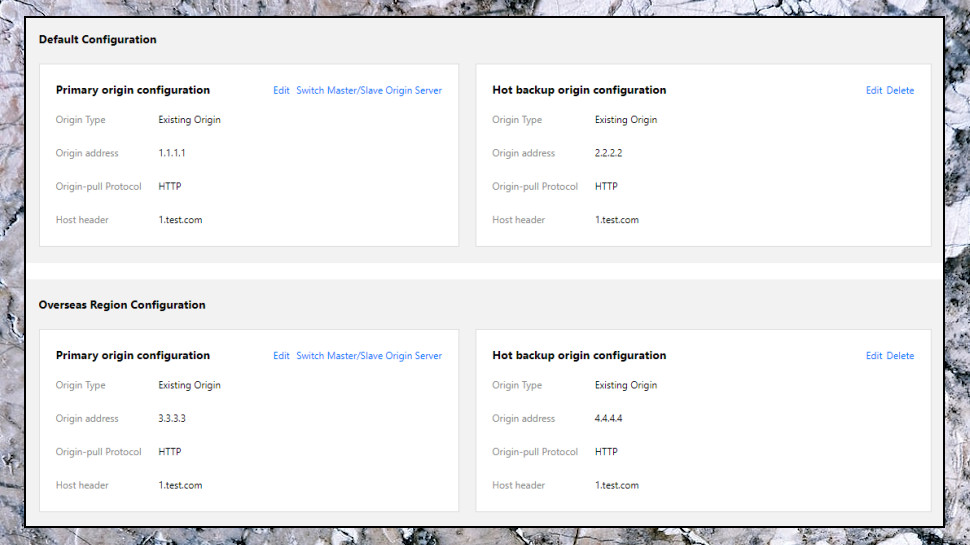Select the origin address 3.3.3.3
Image resolution: width=970 pixels, height=545 pixels.
pyautogui.click(x=172, y=418)
